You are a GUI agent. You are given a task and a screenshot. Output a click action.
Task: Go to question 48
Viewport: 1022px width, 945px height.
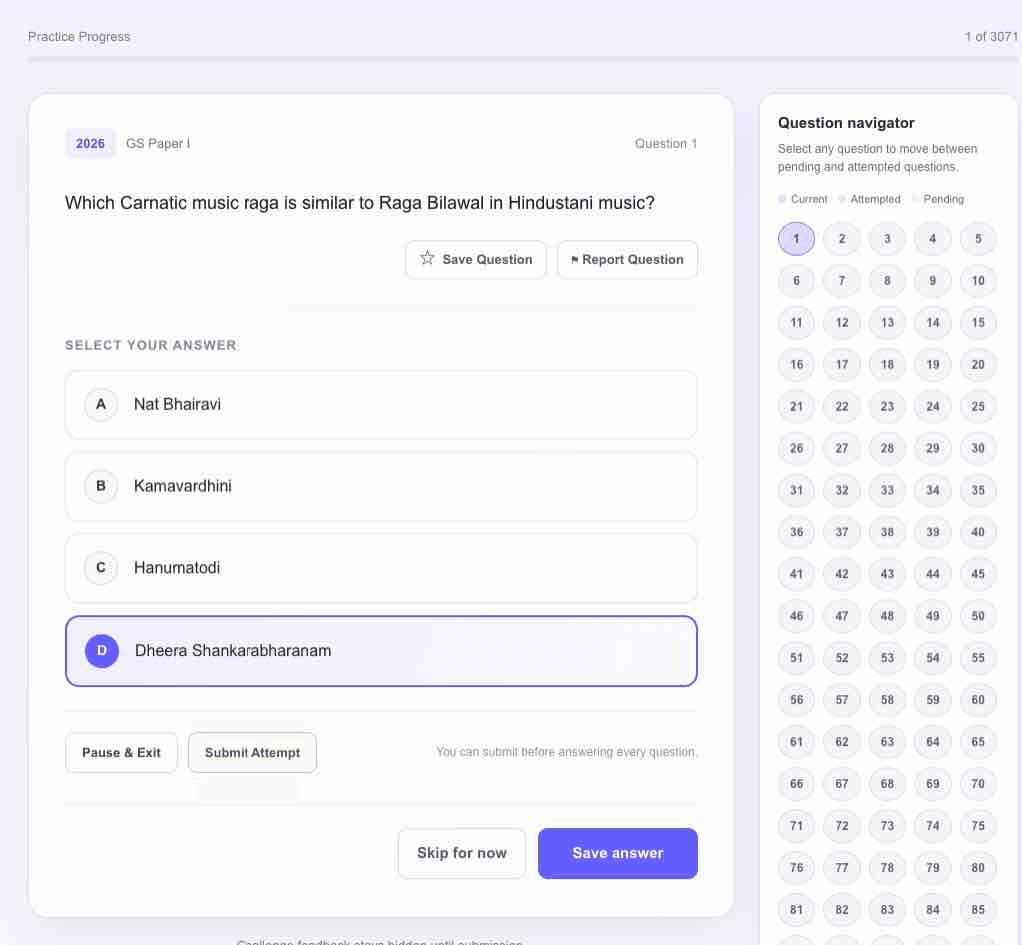coord(887,616)
